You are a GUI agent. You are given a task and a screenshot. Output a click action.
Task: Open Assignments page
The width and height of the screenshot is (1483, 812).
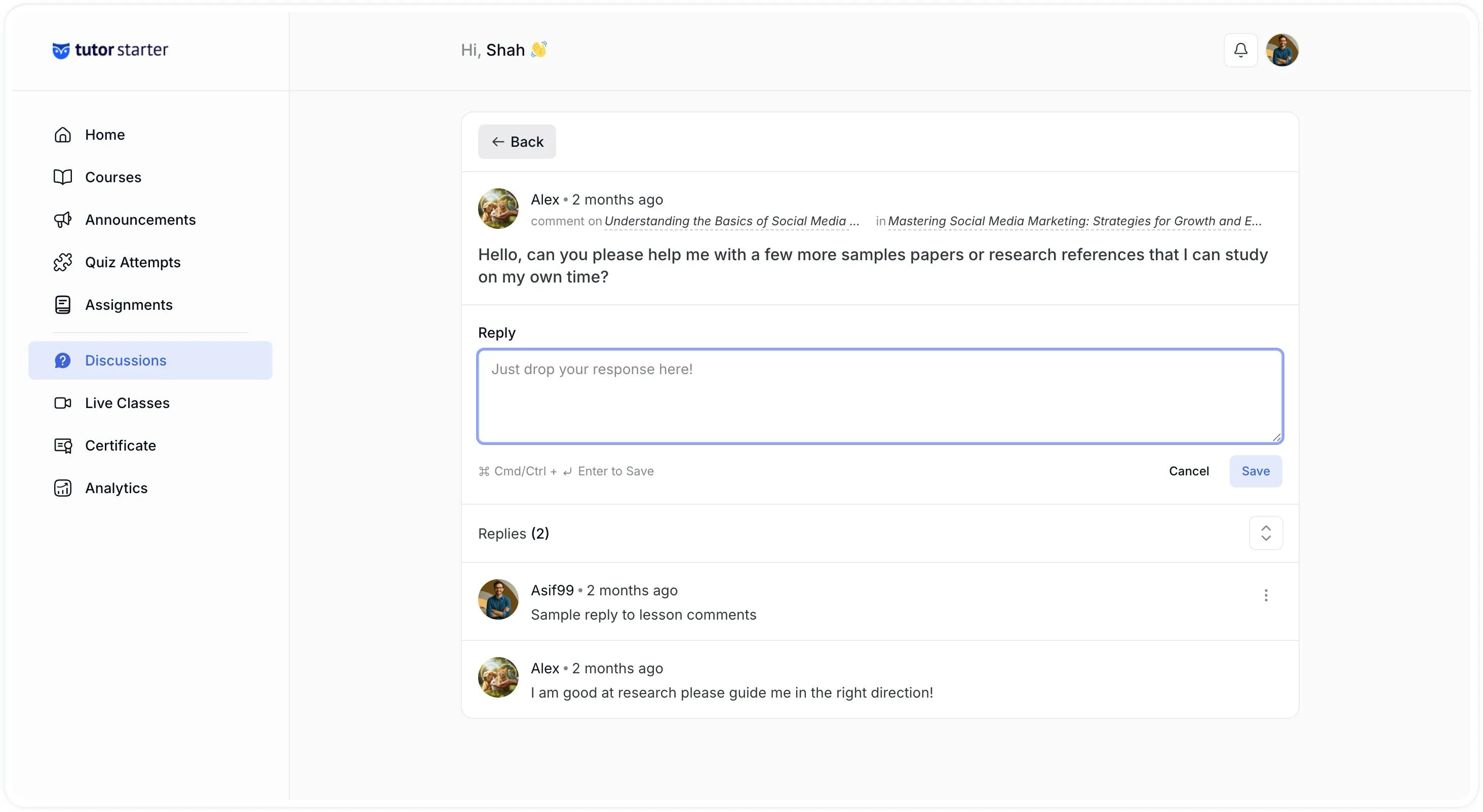coord(150,305)
